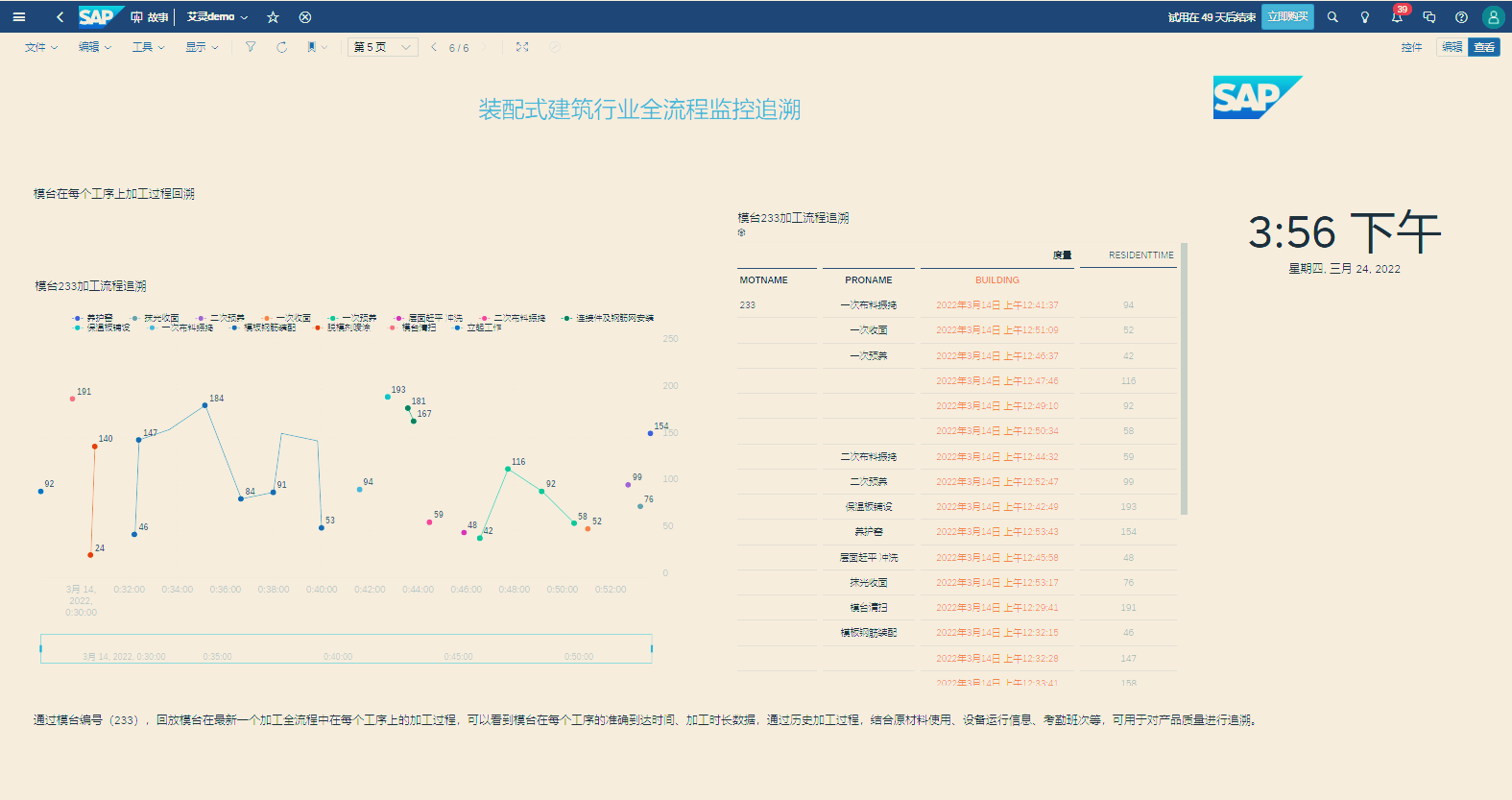Switch to 查看 view mode
The width and height of the screenshot is (1512, 800).
point(1484,47)
